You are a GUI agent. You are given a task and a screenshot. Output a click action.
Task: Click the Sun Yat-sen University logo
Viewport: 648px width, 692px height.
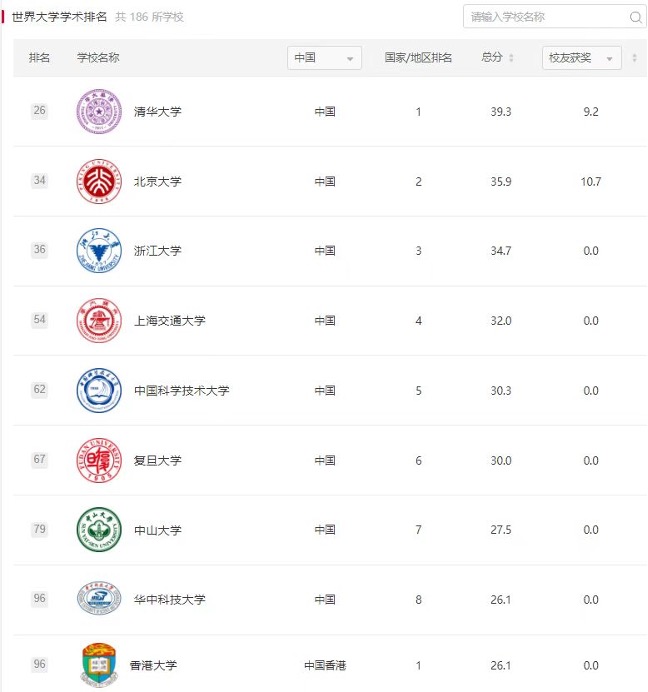pyautogui.click(x=99, y=530)
